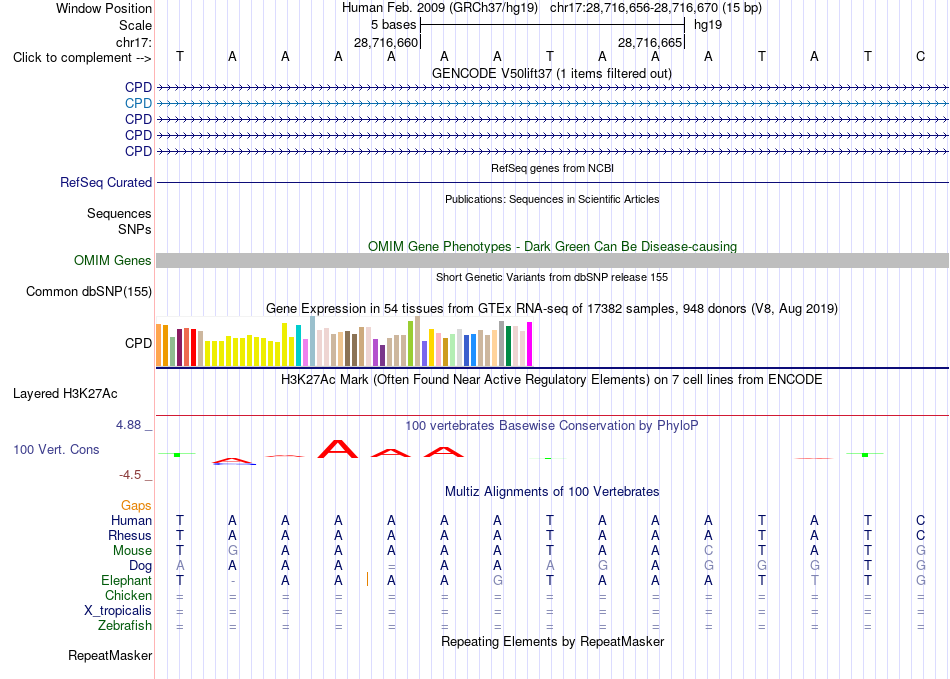The width and height of the screenshot is (950, 679).
Task: Open the H3K27Ac Mark ENCODE track title
Action: point(552,380)
